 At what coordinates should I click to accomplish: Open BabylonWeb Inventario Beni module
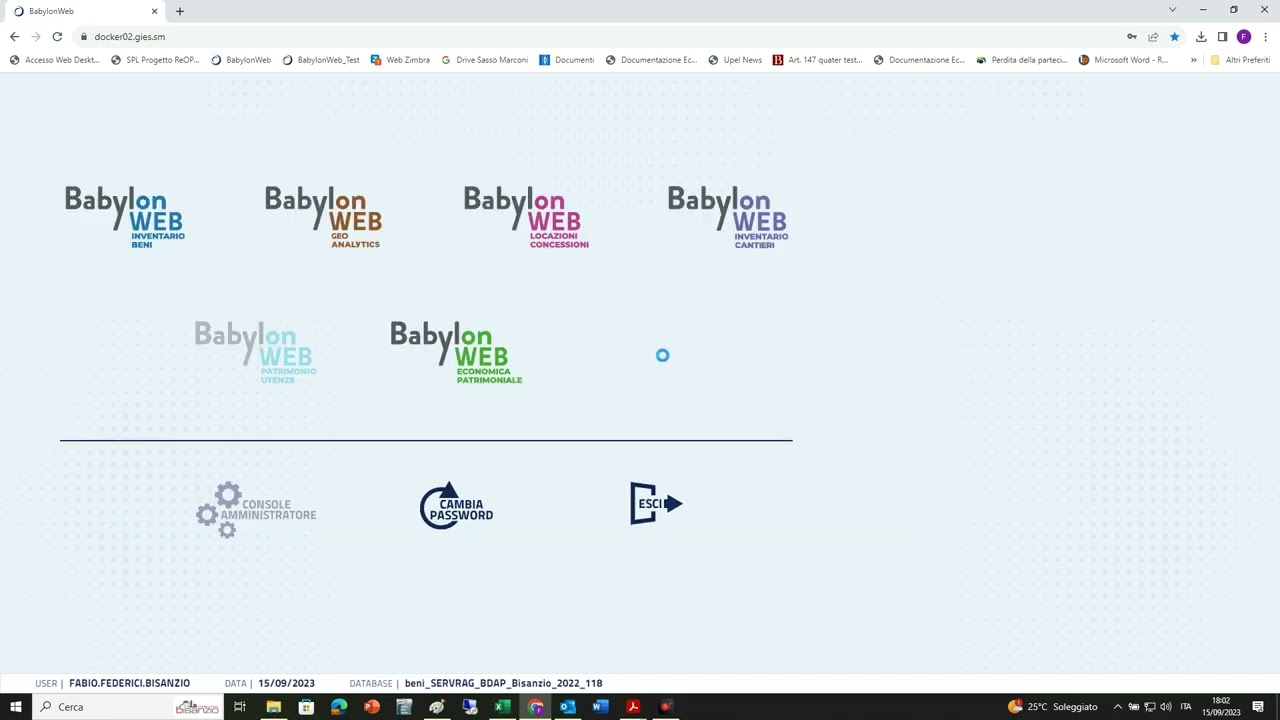tap(125, 217)
